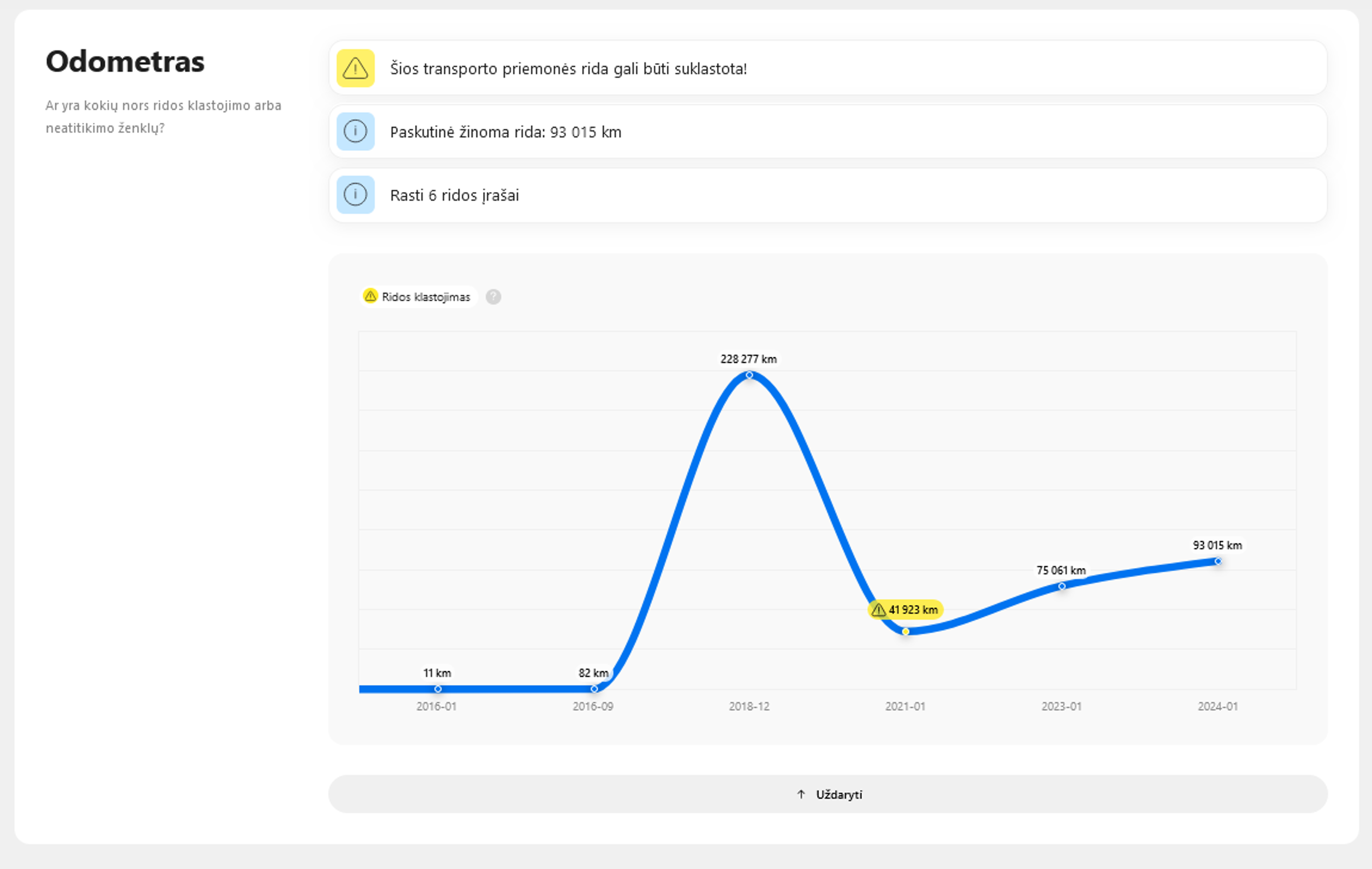Click the info icon beside last known mileage
This screenshot has height=869, width=1372.
355,132
